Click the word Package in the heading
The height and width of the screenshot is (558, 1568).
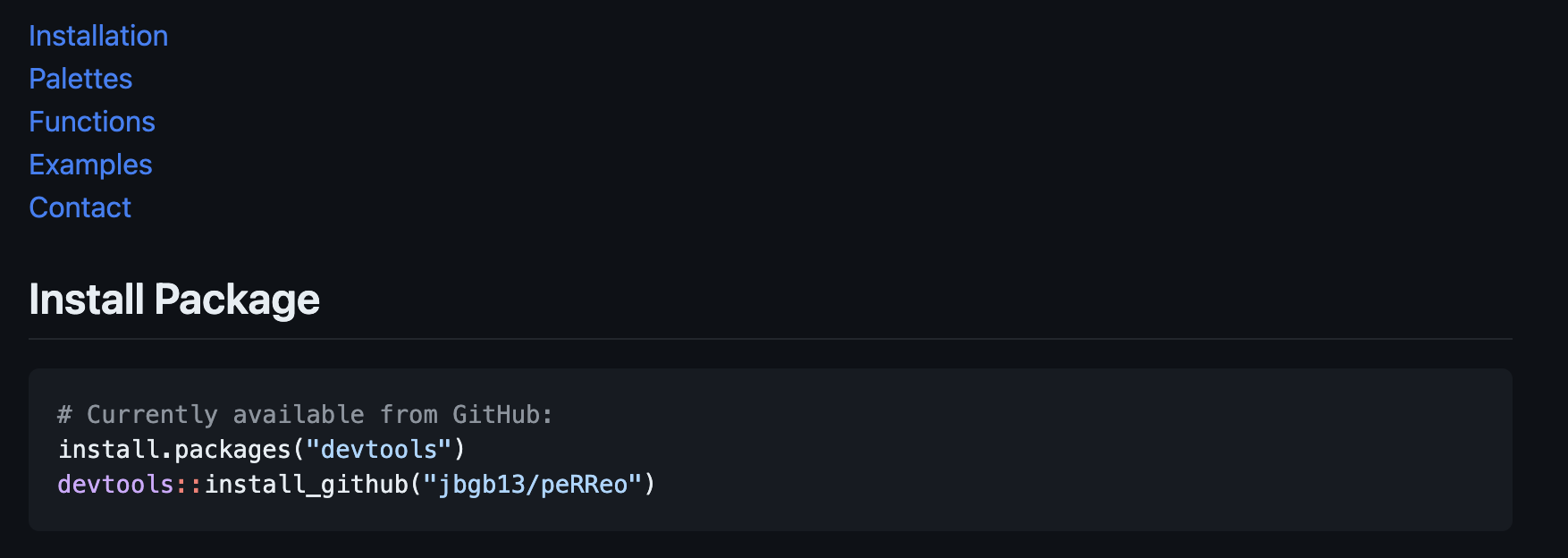coord(237,300)
